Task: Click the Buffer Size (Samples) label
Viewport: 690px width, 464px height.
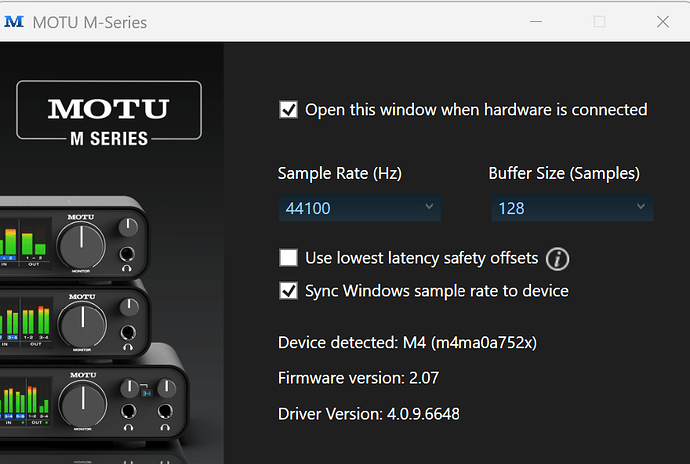Action: pyautogui.click(x=564, y=173)
